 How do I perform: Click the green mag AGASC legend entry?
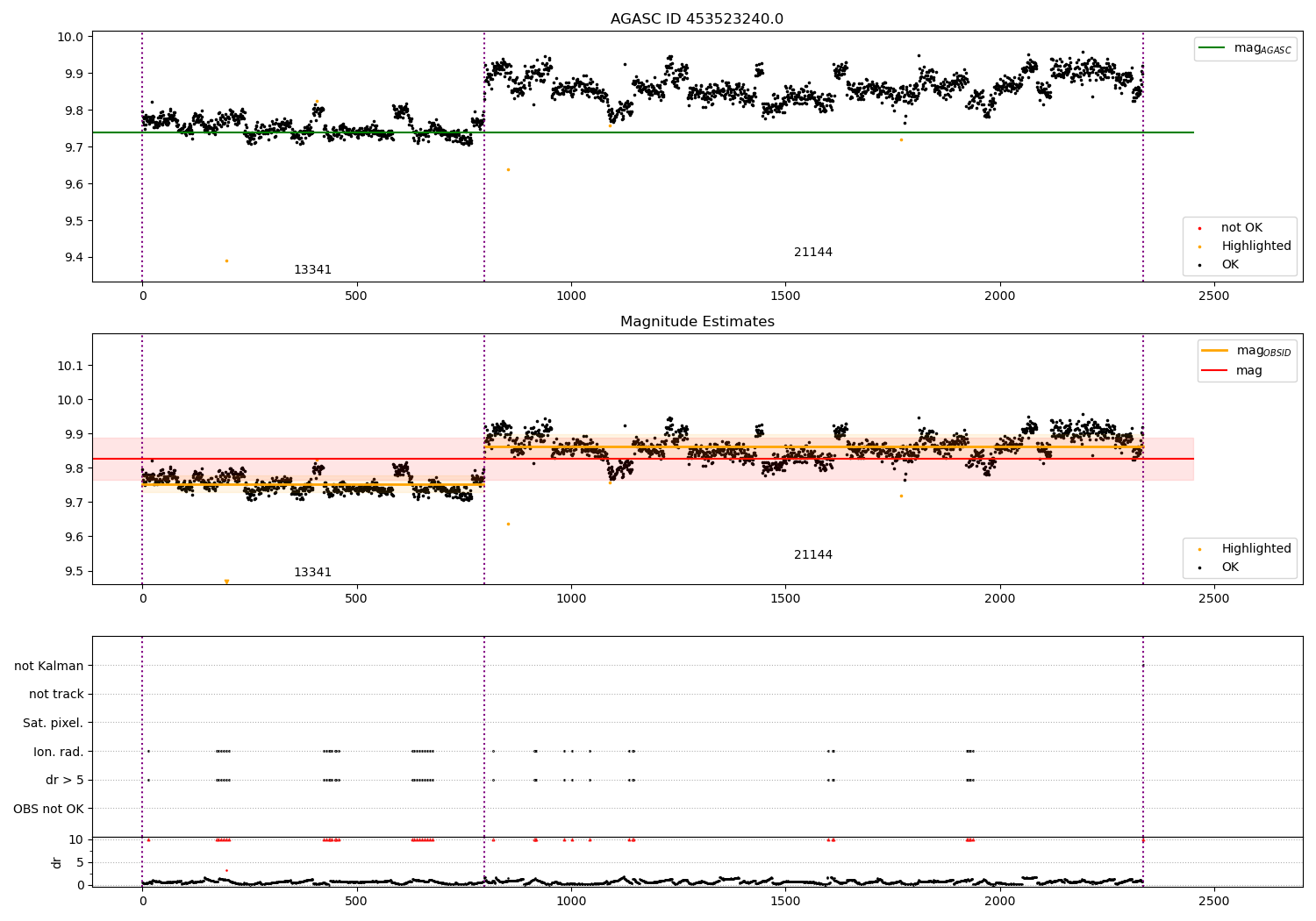coord(1245,48)
